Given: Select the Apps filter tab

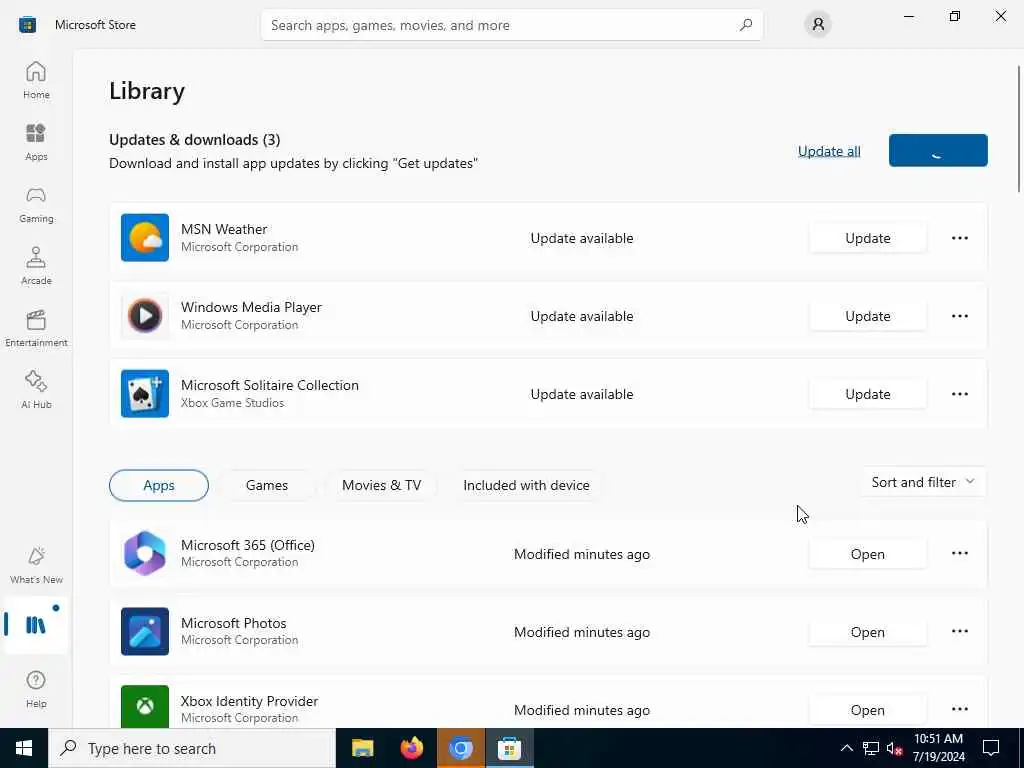Looking at the screenshot, I should (159, 485).
